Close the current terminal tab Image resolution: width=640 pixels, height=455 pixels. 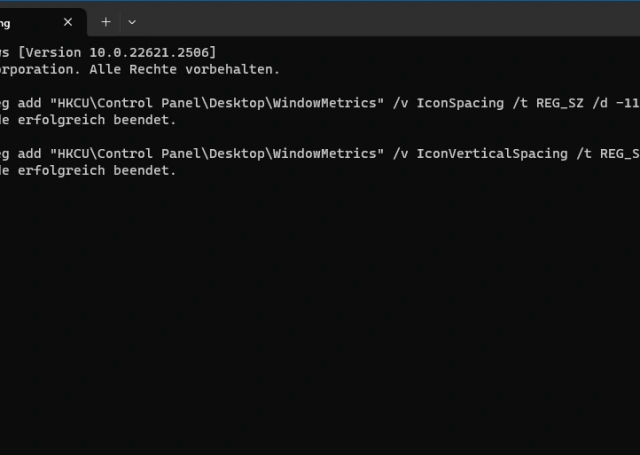coord(70,21)
